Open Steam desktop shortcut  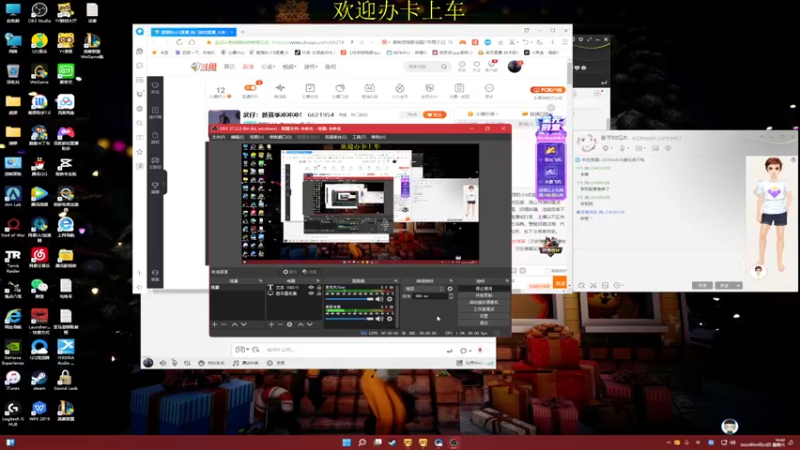39,381
